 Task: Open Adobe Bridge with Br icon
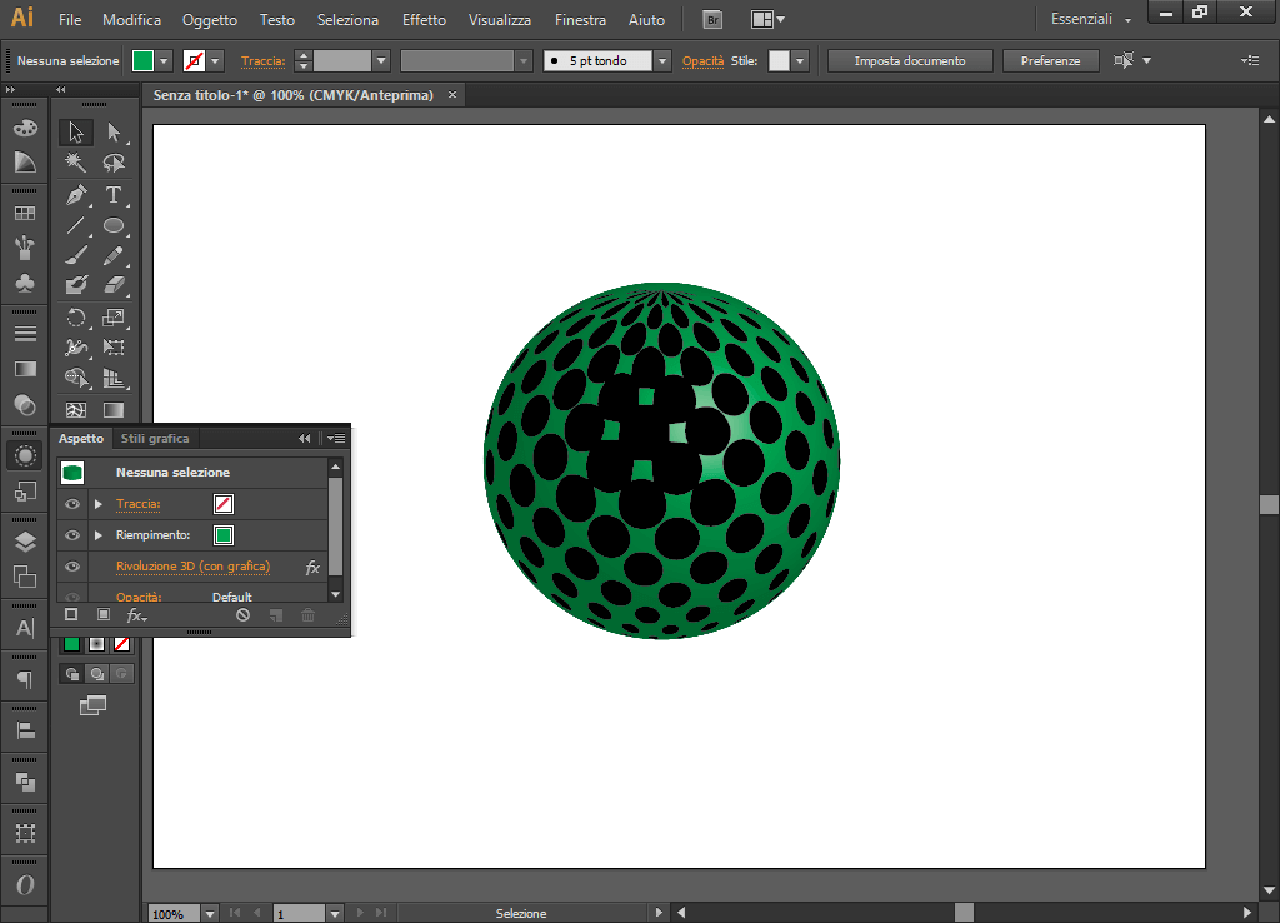[x=712, y=20]
